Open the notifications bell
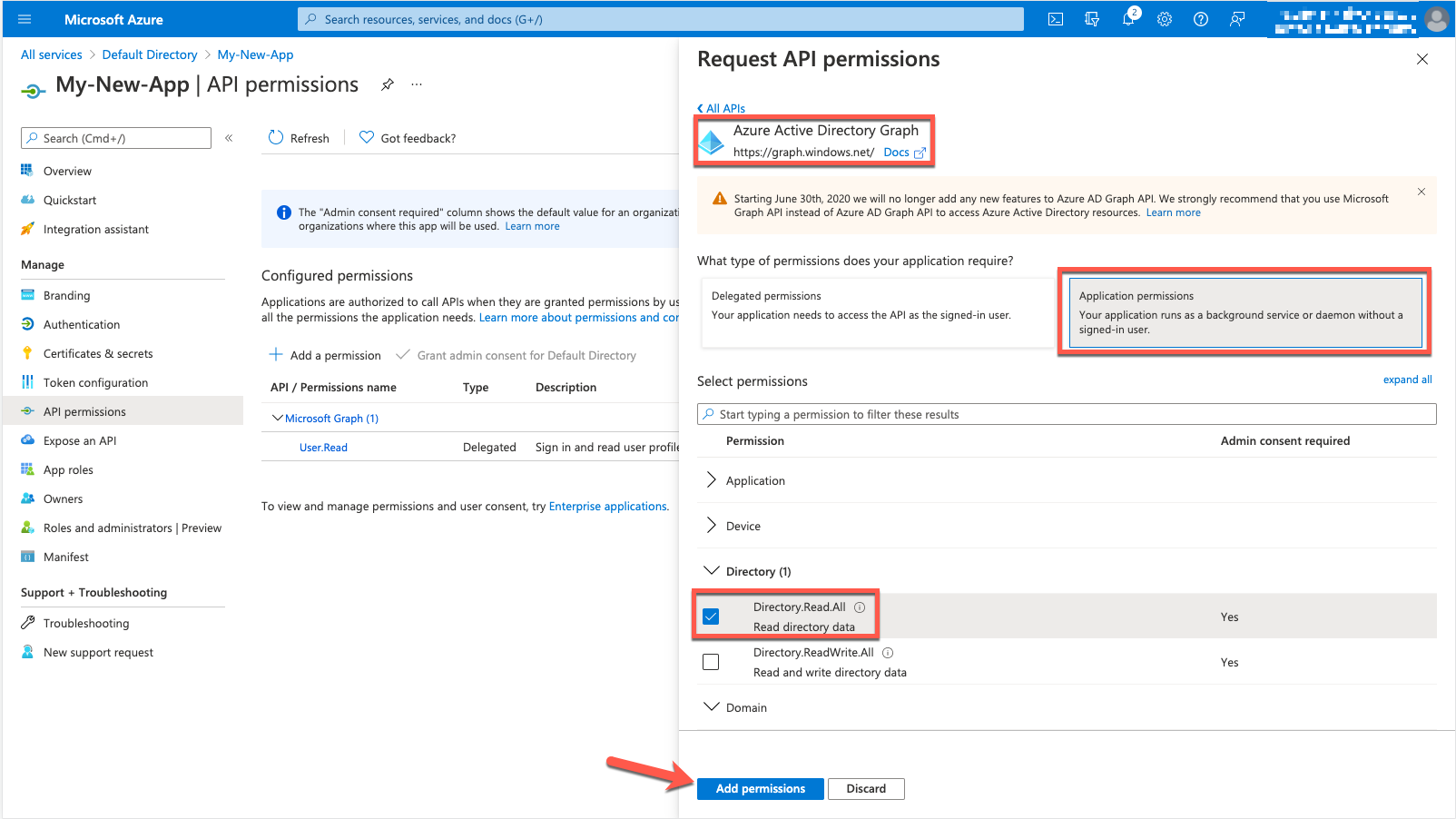The image size is (1456, 819). click(x=1129, y=18)
